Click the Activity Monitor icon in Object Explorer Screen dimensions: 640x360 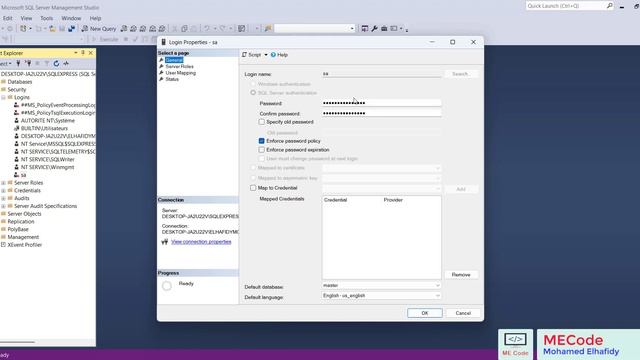(66, 63)
